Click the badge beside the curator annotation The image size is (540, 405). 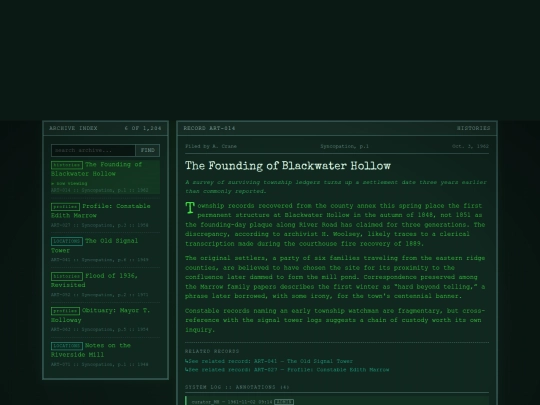[x=284, y=402]
